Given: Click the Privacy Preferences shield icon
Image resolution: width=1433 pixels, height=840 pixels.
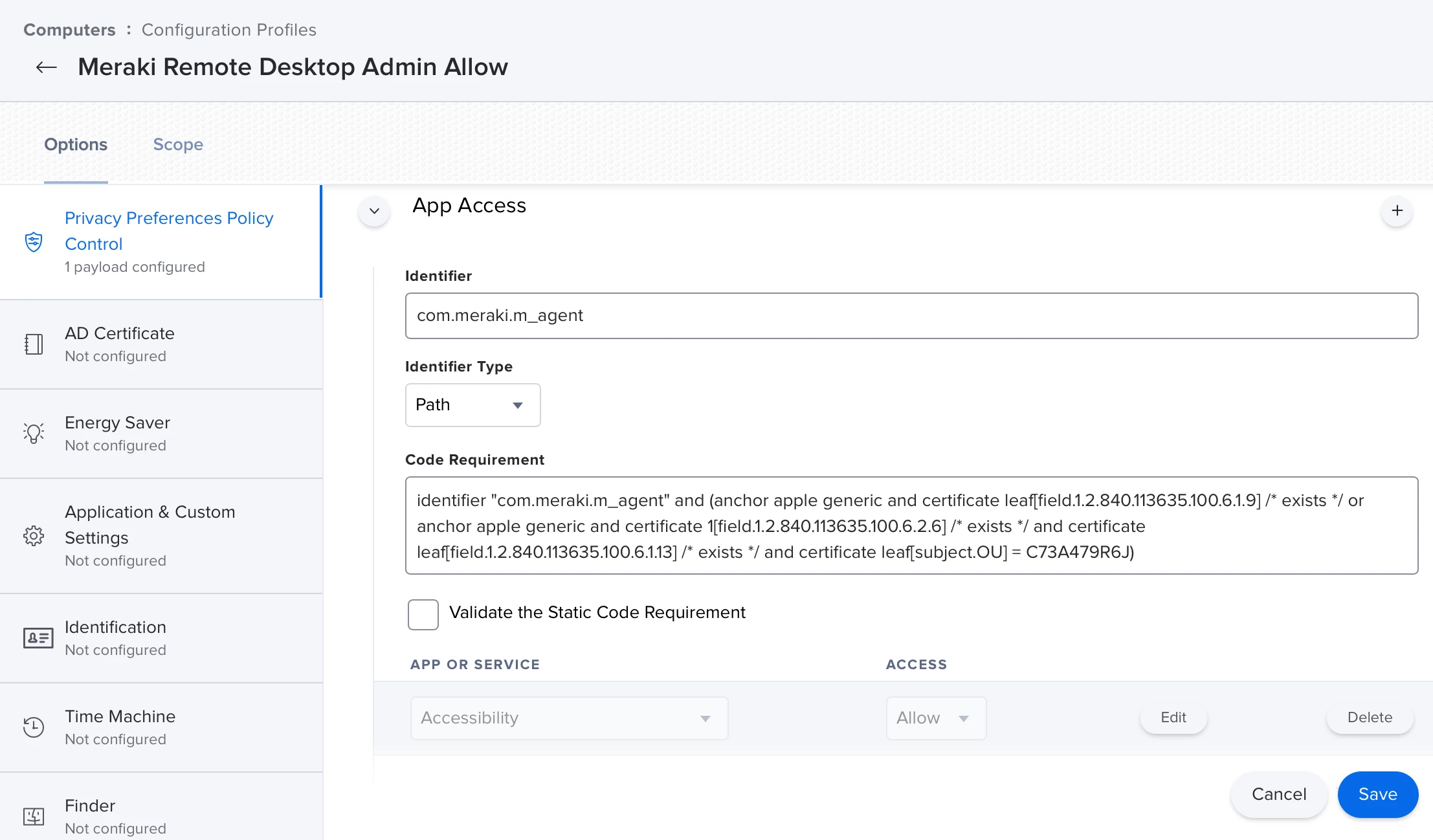Looking at the screenshot, I should point(34,242).
